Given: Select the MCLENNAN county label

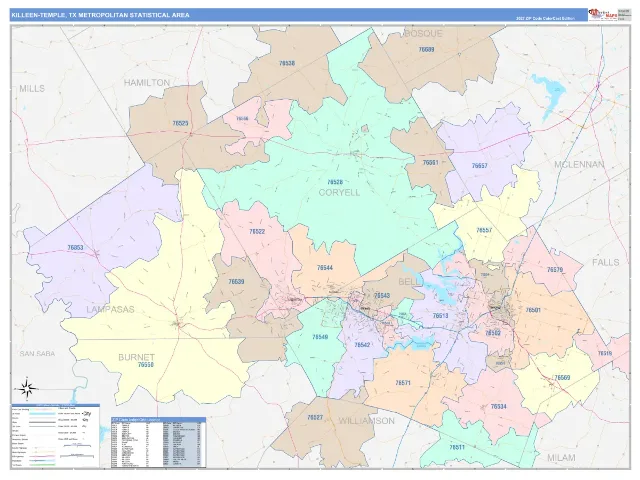Looking at the screenshot, I should 579,164.
